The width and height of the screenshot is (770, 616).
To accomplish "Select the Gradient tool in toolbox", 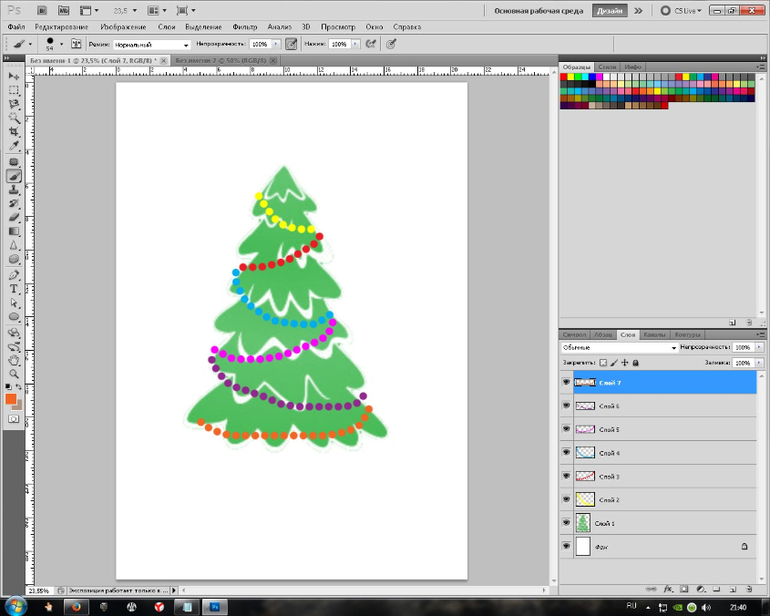I will 14,231.
